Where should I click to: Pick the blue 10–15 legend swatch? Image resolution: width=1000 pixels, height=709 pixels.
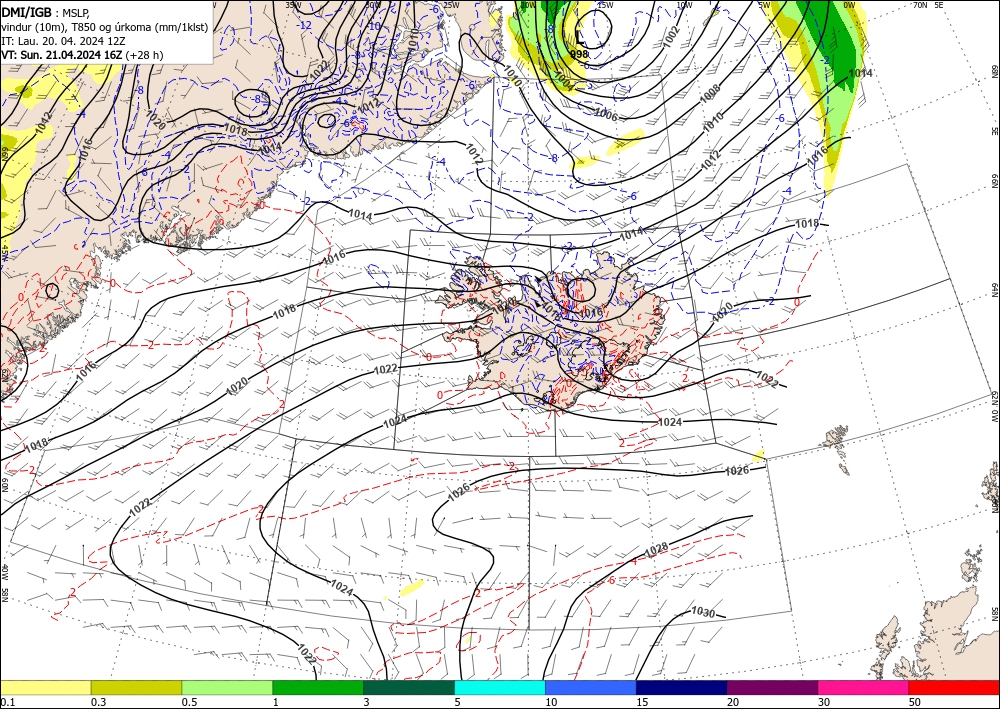click(591, 687)
